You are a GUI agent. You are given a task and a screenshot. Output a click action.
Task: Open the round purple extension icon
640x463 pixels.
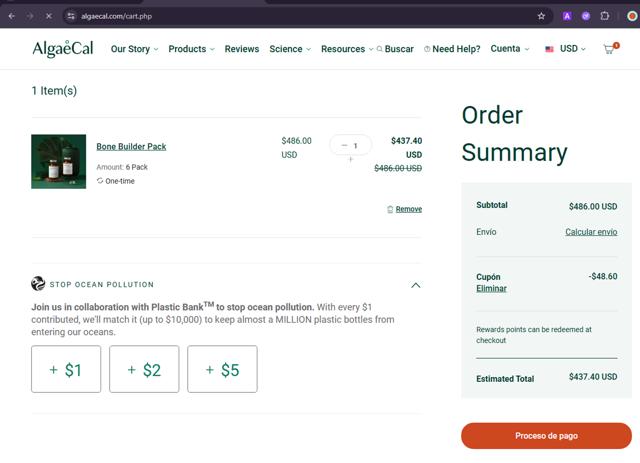586,16
